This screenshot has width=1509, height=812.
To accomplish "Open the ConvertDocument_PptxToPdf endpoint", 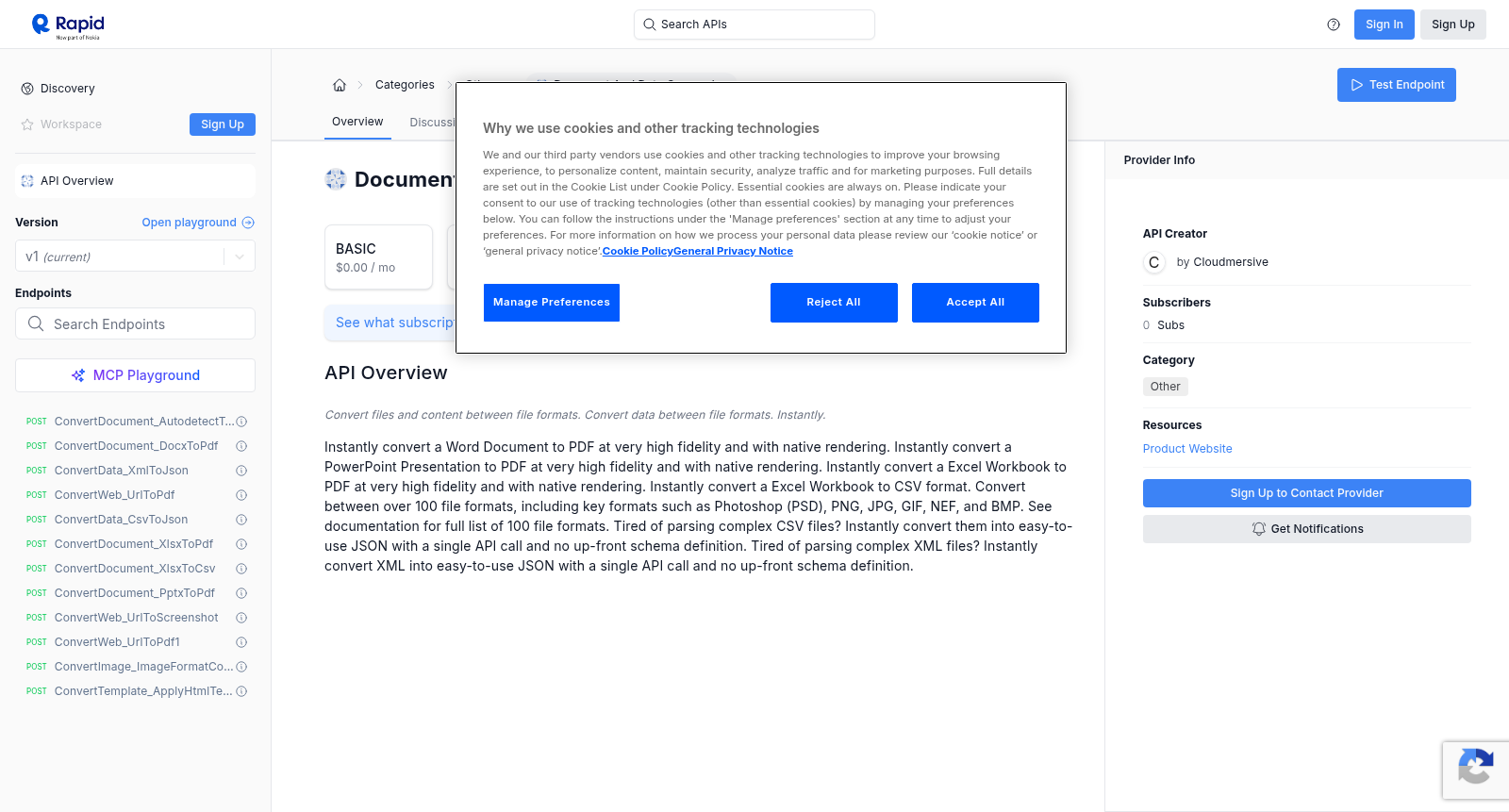I will tap(135, 593).
